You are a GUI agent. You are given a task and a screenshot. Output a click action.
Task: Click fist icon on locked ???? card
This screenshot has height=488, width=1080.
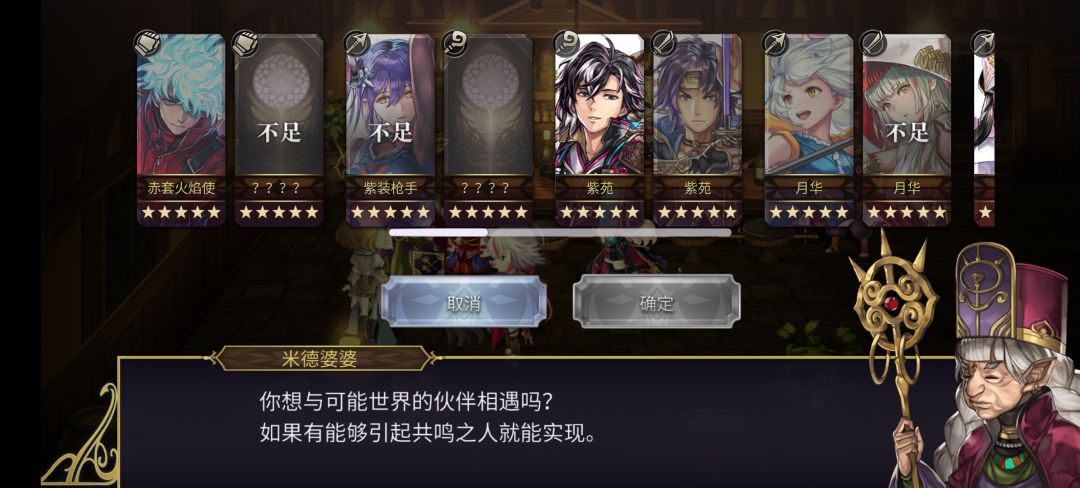(x=245, y=43)
